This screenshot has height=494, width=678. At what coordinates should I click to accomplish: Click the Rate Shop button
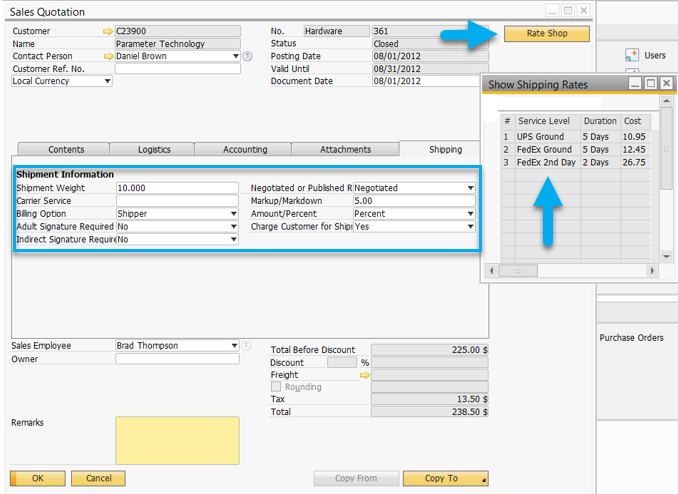coord(547,34)
